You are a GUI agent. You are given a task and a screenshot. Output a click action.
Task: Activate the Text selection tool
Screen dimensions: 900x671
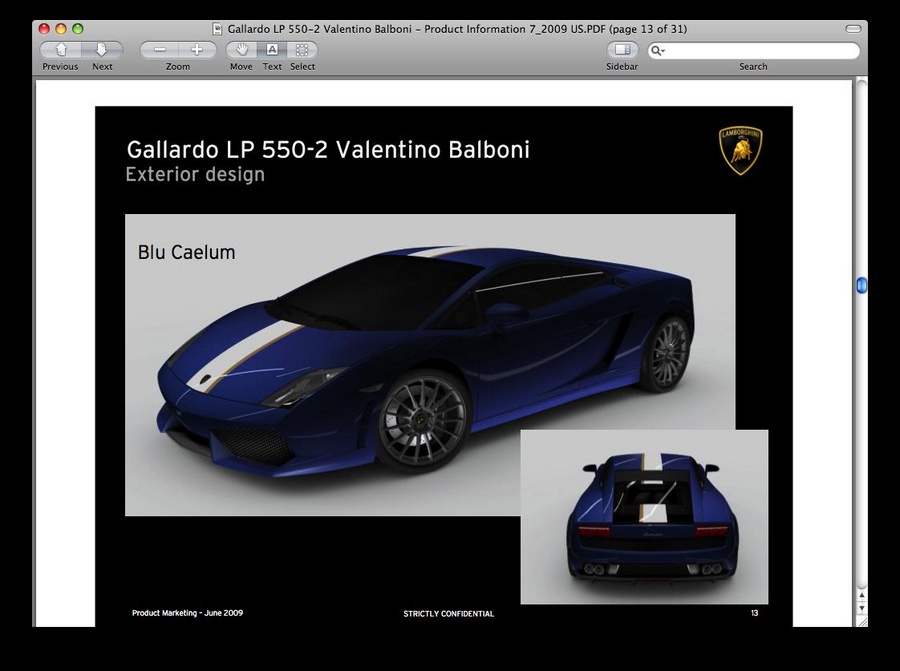click(272, 49)
